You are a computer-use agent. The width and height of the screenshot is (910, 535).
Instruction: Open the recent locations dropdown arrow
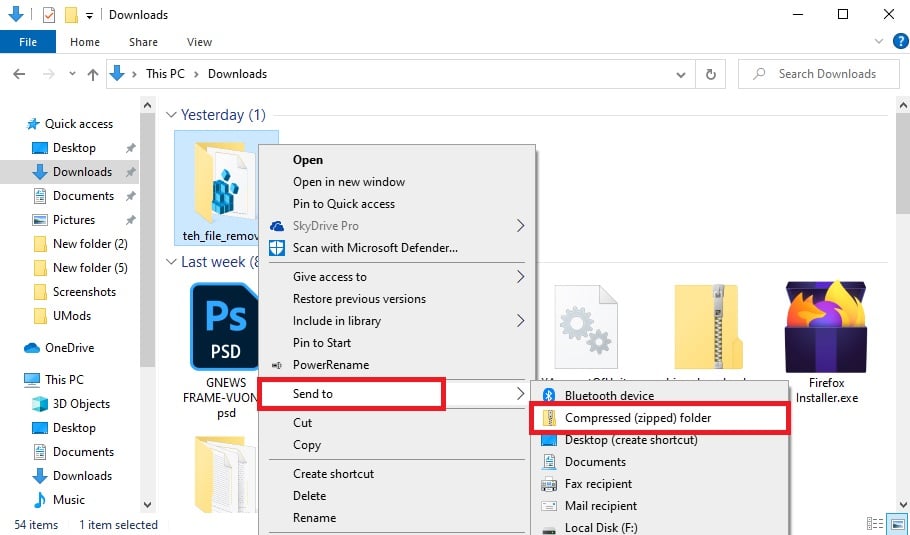point(72,74)
